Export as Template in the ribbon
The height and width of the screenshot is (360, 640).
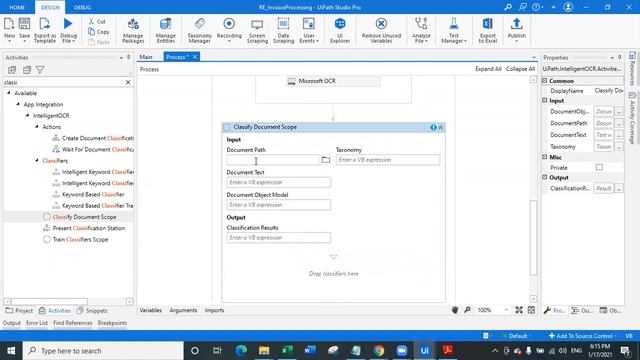pyautogui.click(x=45, y=29)
